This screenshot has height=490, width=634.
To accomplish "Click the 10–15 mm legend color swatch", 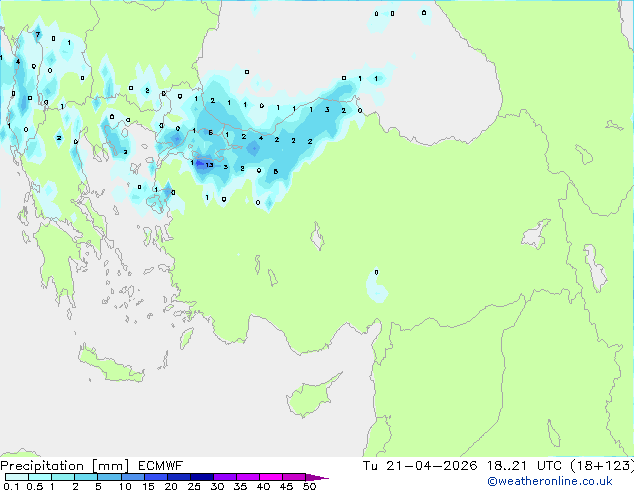I will coord(133,477).
